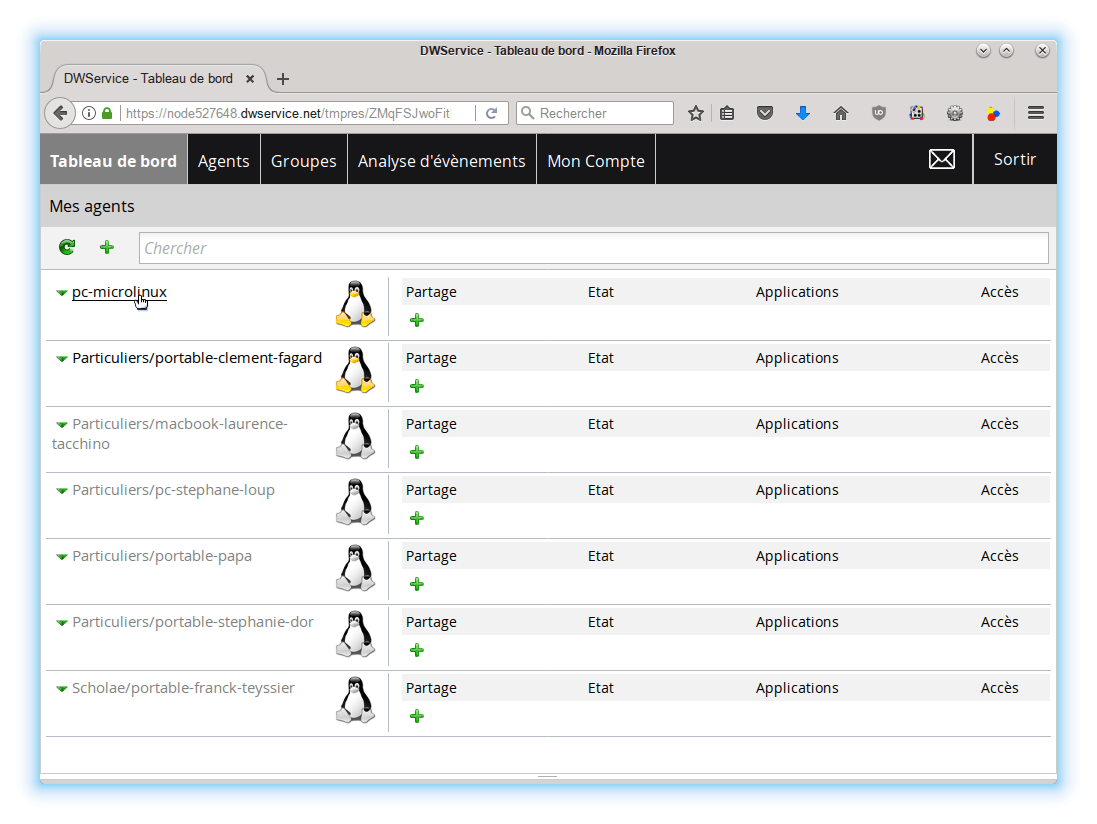The image size is (1097, 824).
Task: Switch to the Groupes menu tab
Action: coord(303,160)
